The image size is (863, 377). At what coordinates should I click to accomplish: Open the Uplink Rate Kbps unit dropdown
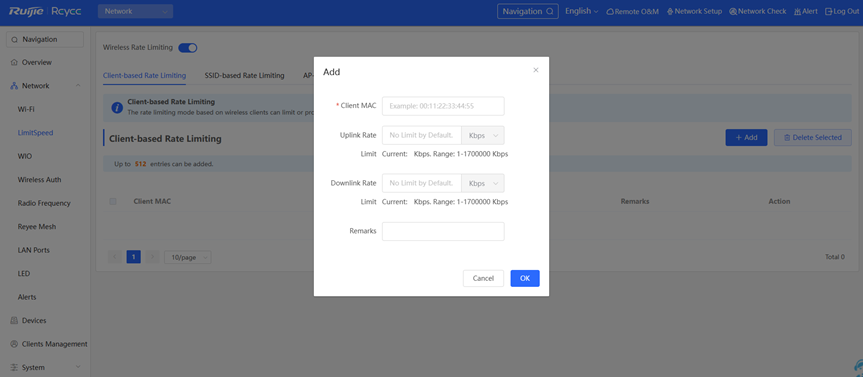(x=483, y=135)
